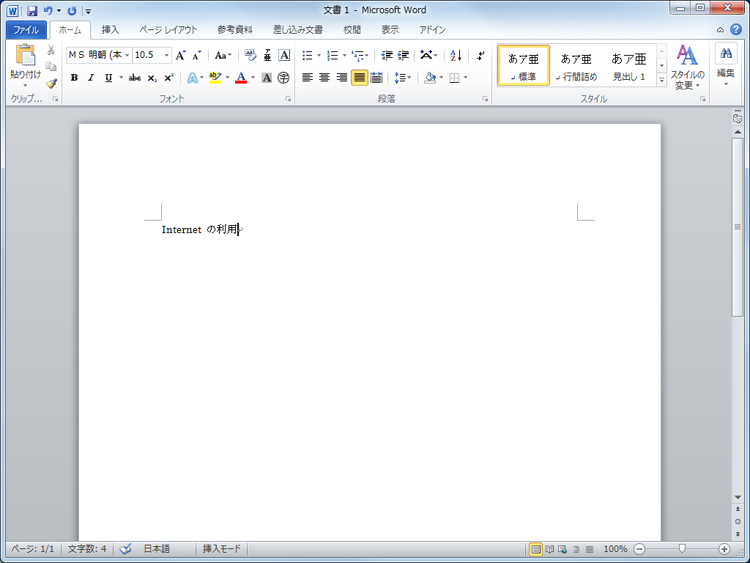Switch to Outline view
Screen dimensions: 750x563
(576, 549)
